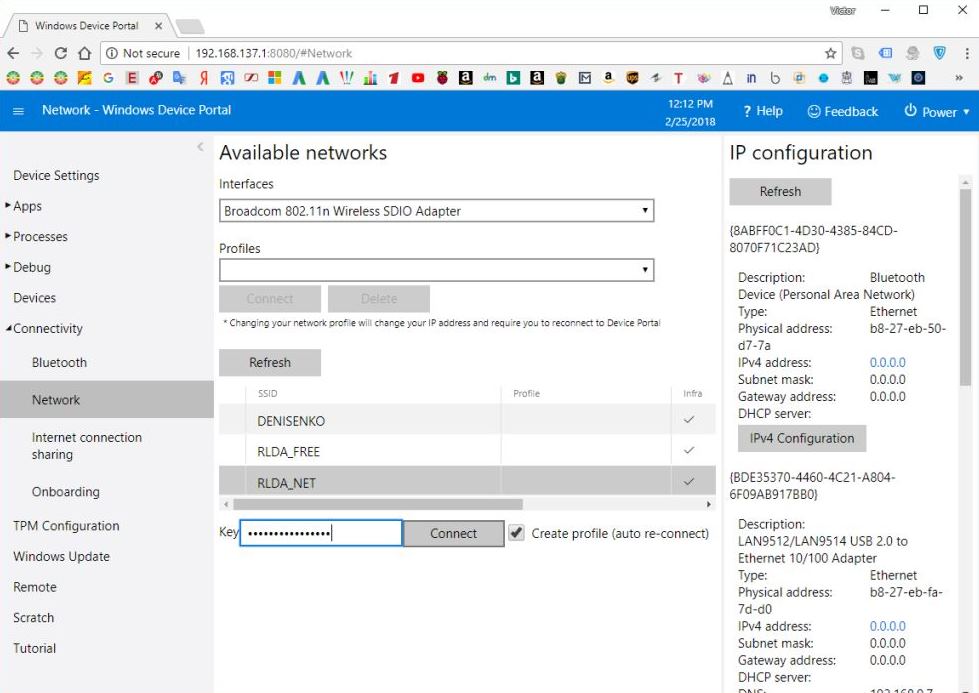Open the Tutorial page
Image resolution: width=979 pixels, height=693 pixels.
34,648
